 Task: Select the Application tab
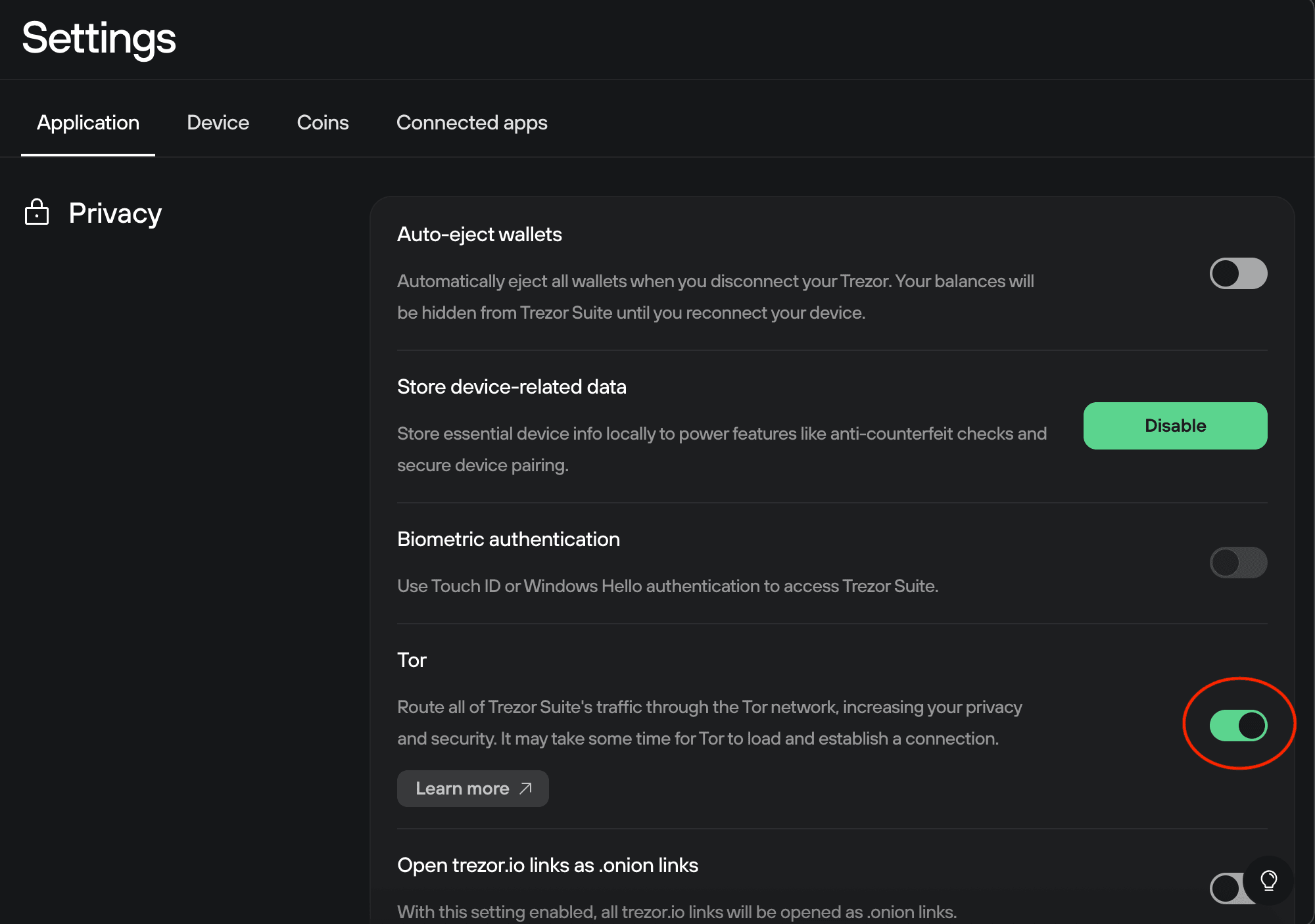87,122
